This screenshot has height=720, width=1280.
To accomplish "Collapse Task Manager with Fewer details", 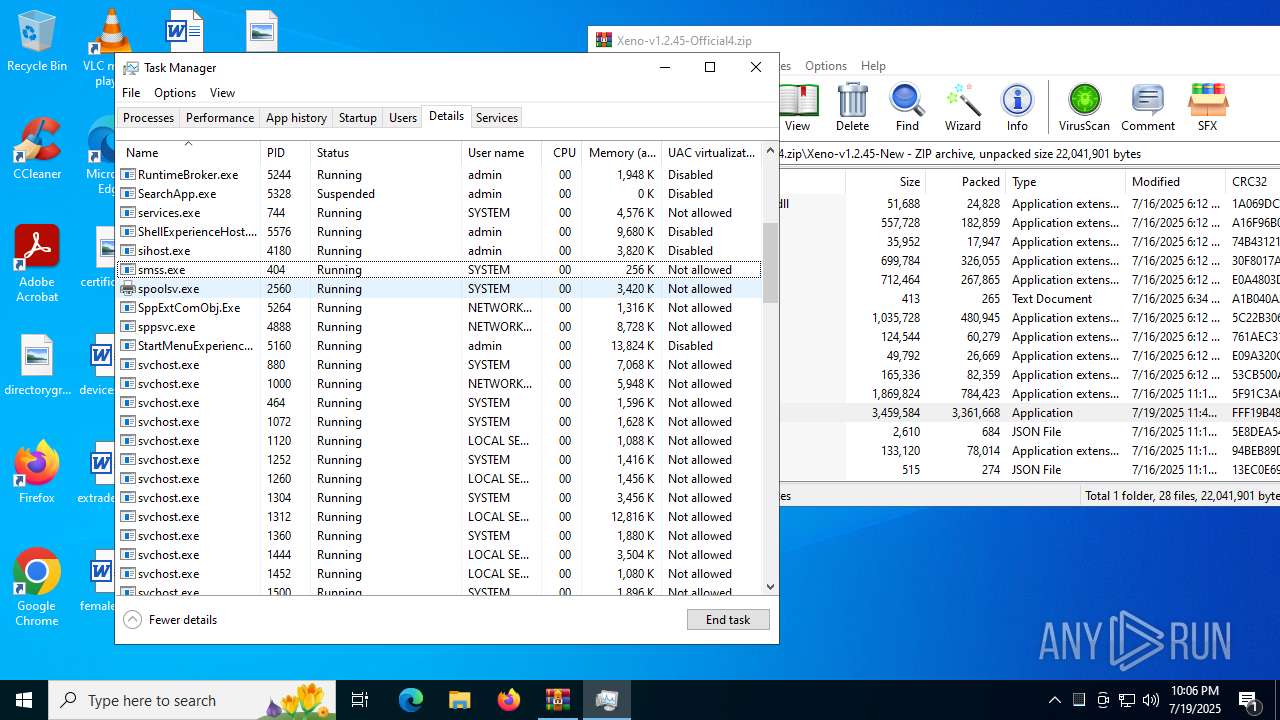I will [171, 620].
